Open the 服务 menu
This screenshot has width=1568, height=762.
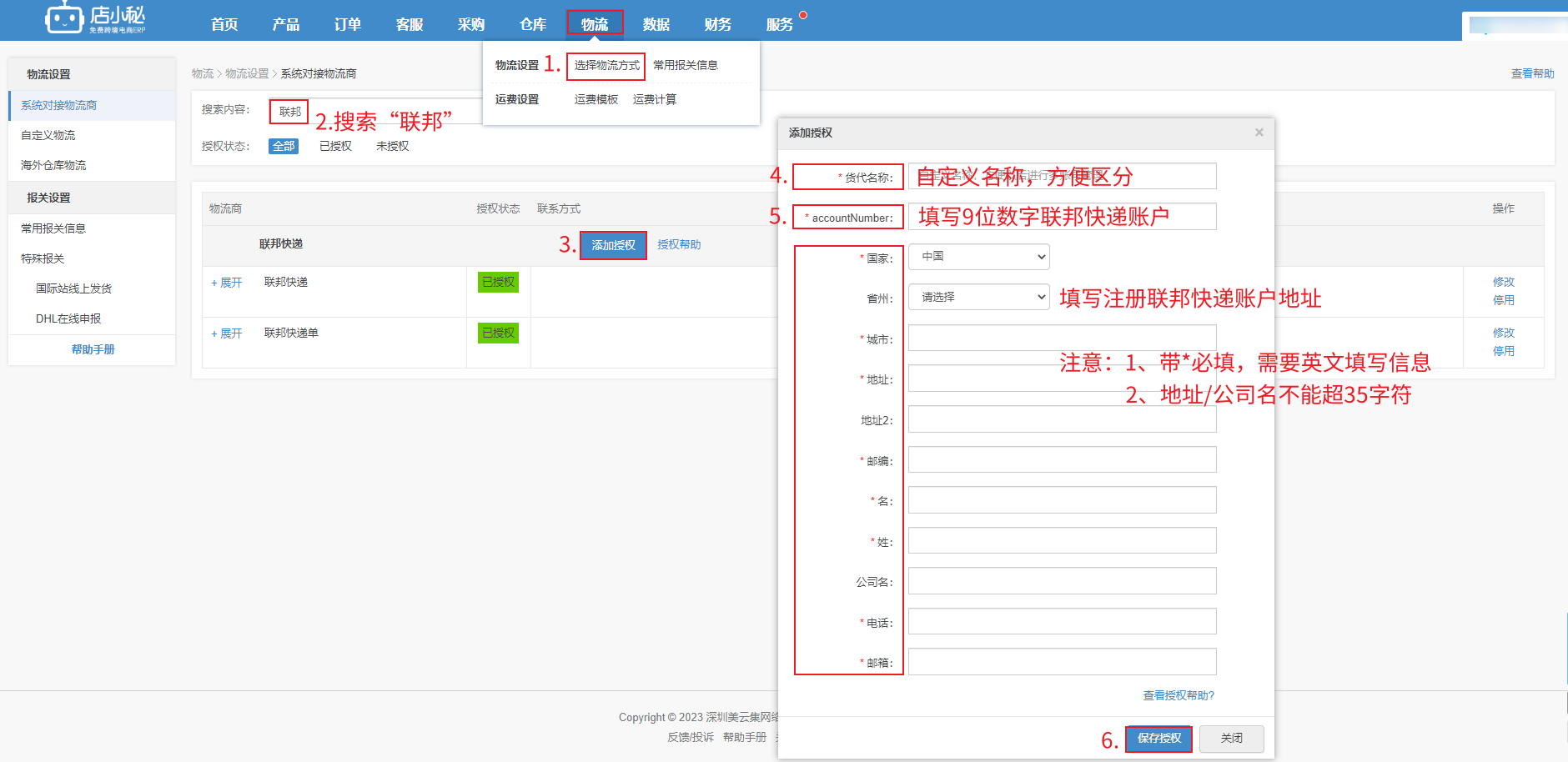coord(780,24)
